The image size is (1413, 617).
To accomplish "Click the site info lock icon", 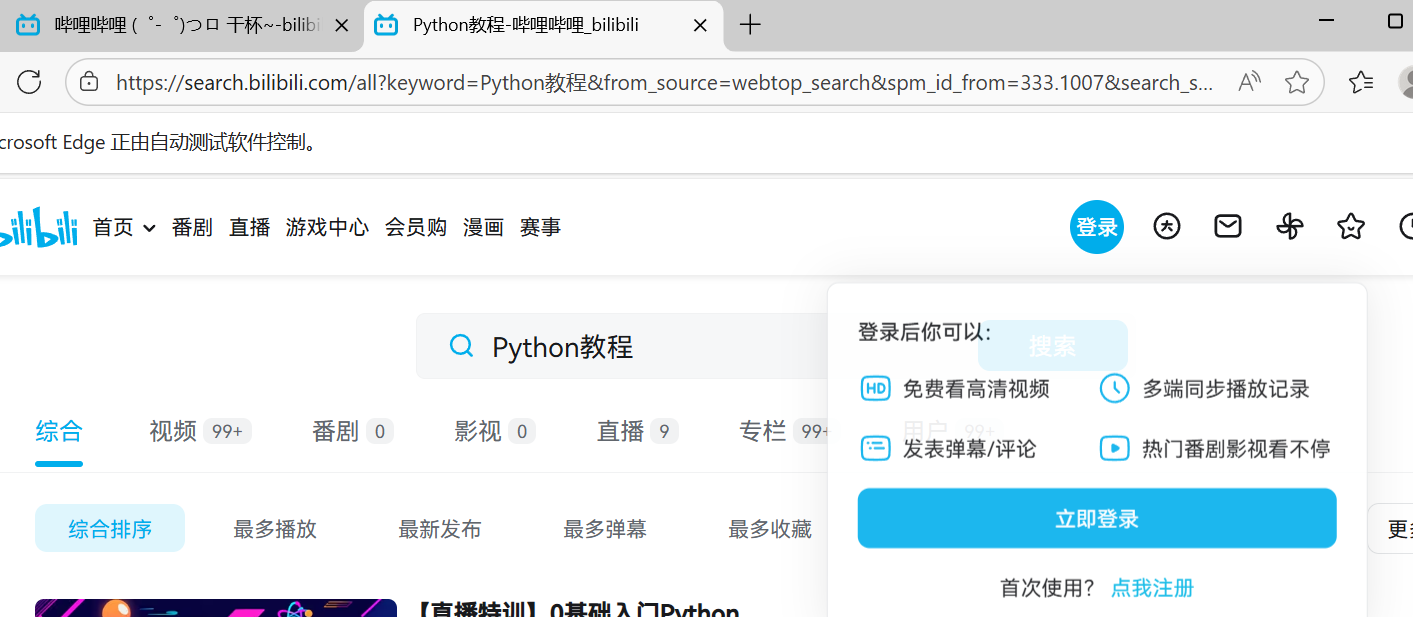I will coord(89,82).
